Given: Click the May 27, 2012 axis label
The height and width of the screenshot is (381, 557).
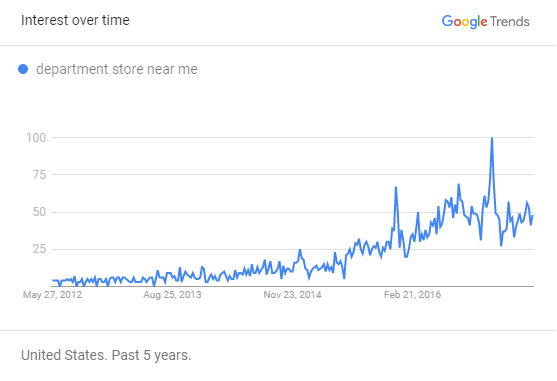Looking at the screenshot, I should click(53, 295).
